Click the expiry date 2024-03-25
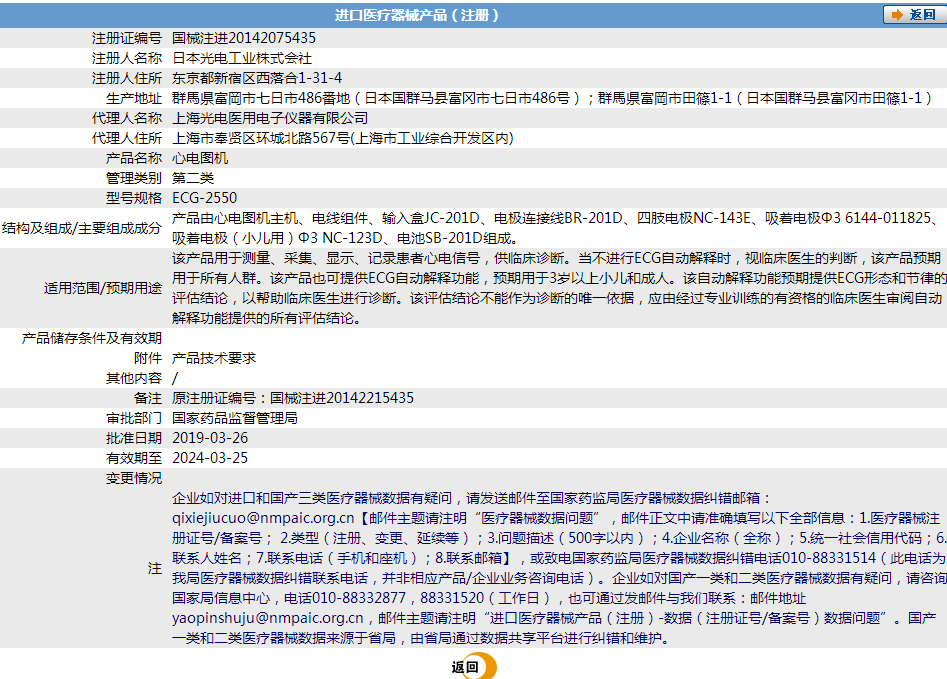The width and height of the screenshot is (947, 679). point(210,458)
